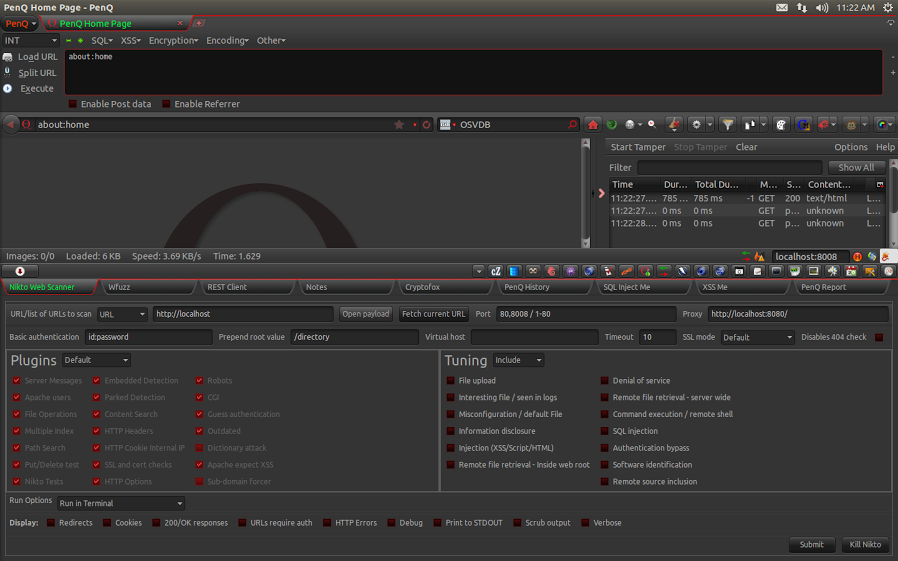Check the File upload tuning option
The image size is (898, 561).
(451, 381)
